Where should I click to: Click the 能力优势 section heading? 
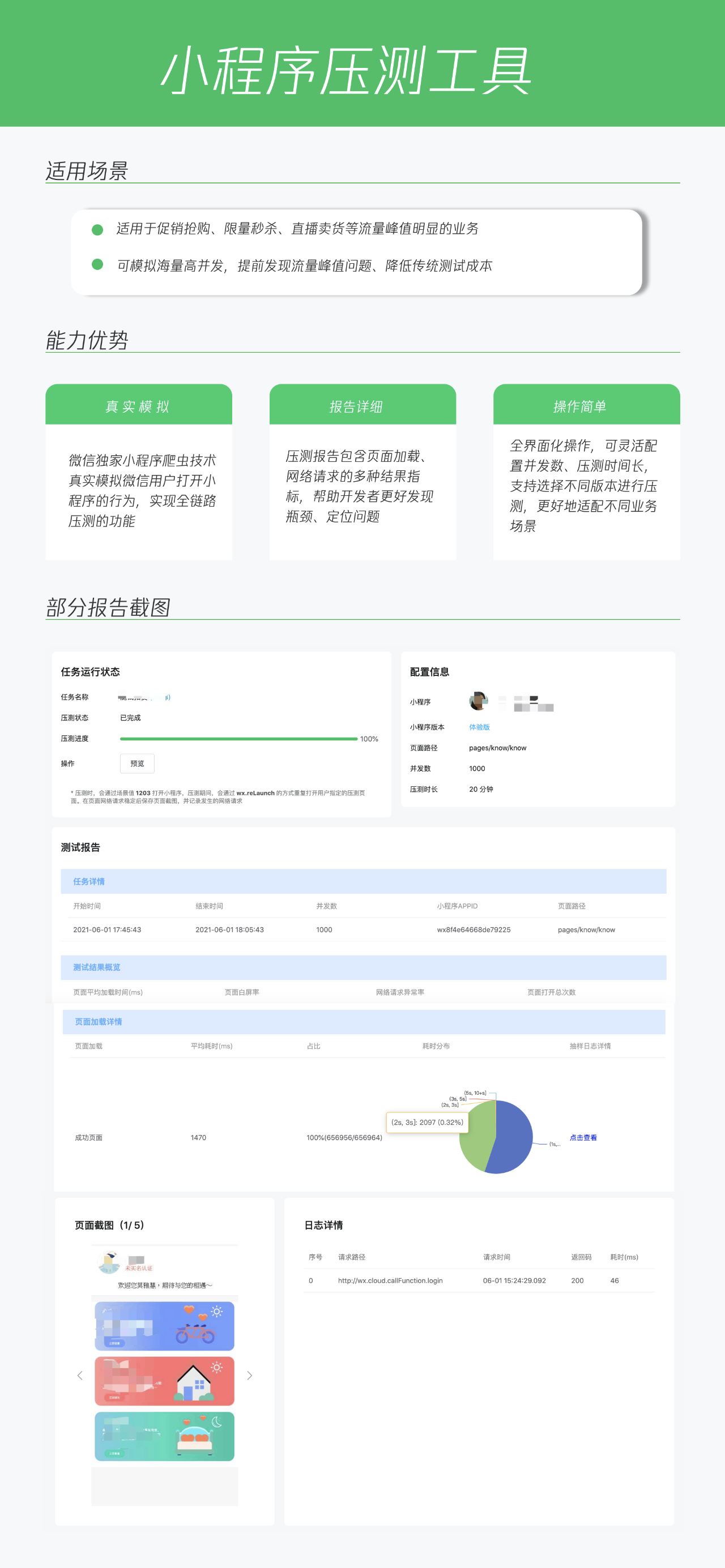[x=87, y=340]
